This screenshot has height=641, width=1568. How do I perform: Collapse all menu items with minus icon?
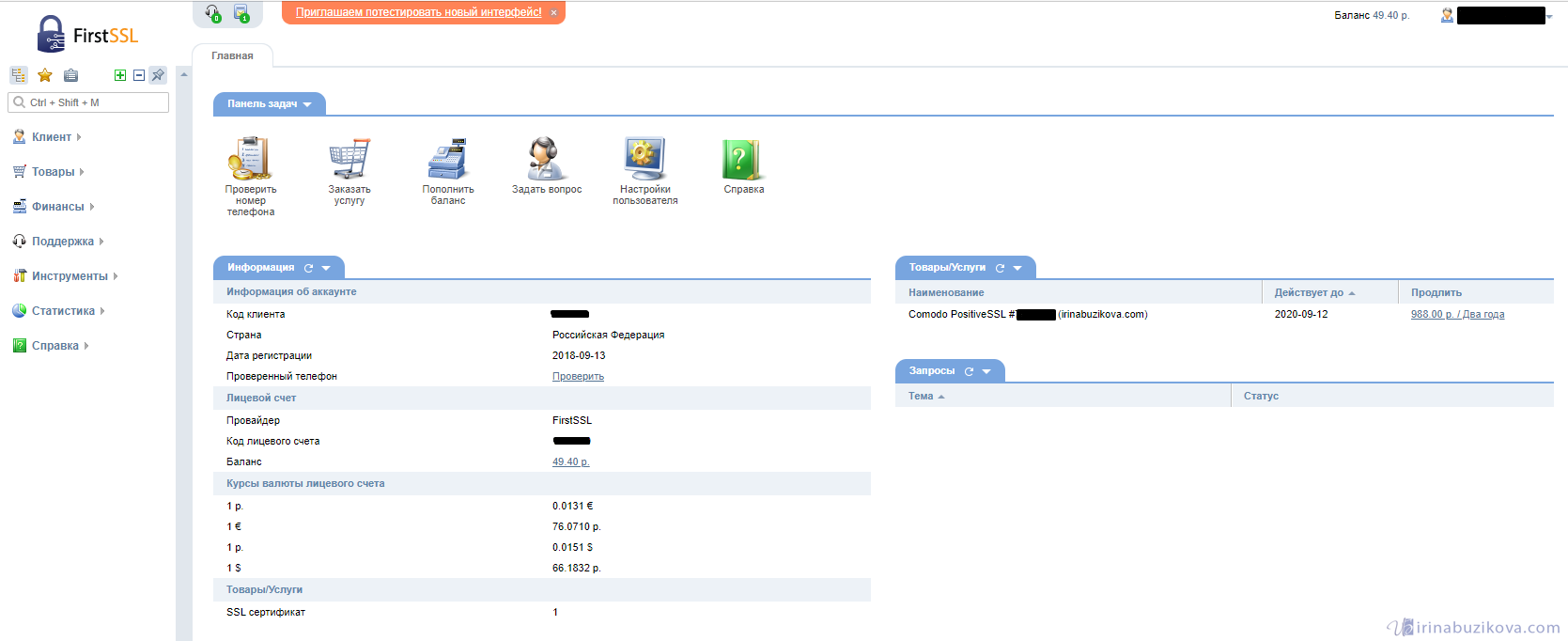click(x=139, y=75)
